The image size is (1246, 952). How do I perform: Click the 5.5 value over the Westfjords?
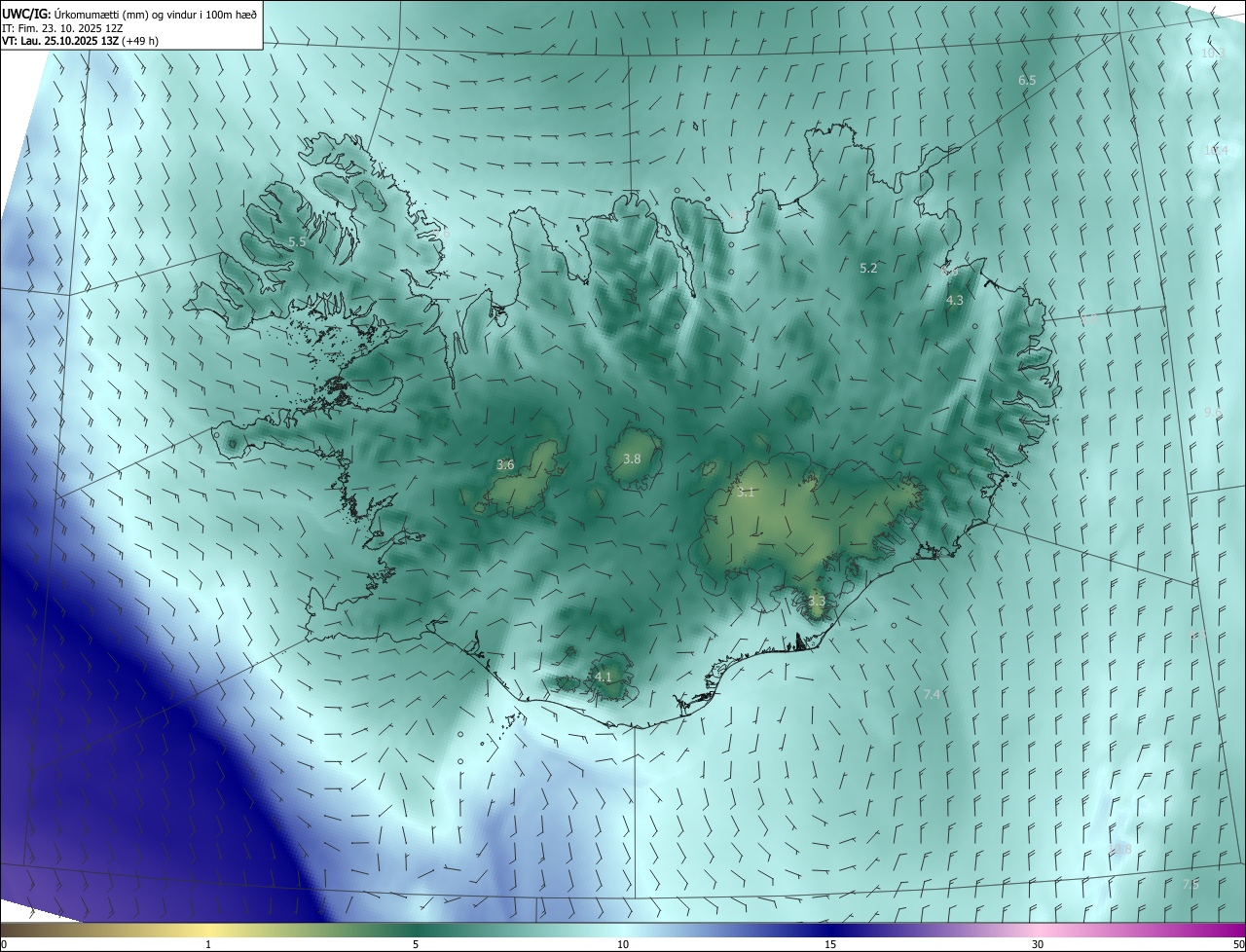(297, 241)
